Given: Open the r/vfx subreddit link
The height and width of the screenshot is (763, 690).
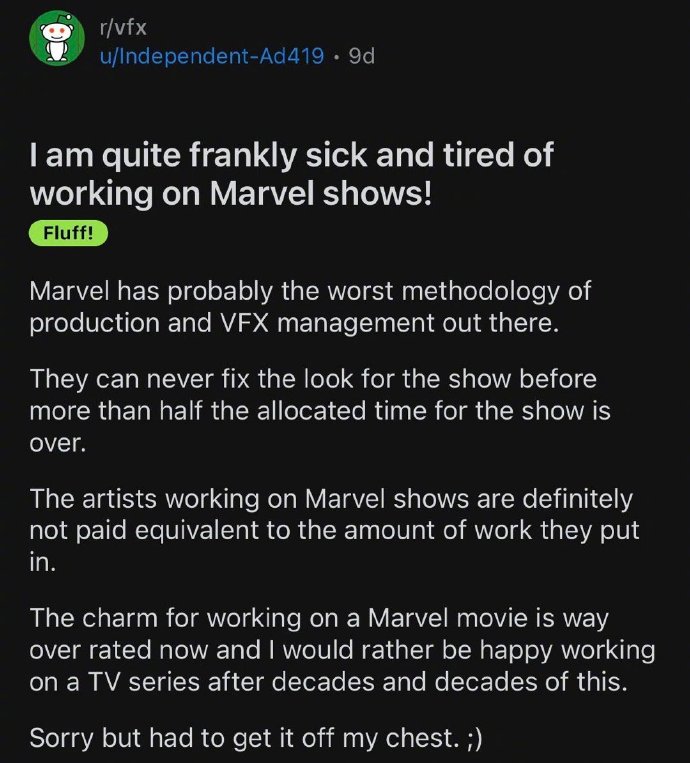Looking at the screenshot, I should pos(120,27).
